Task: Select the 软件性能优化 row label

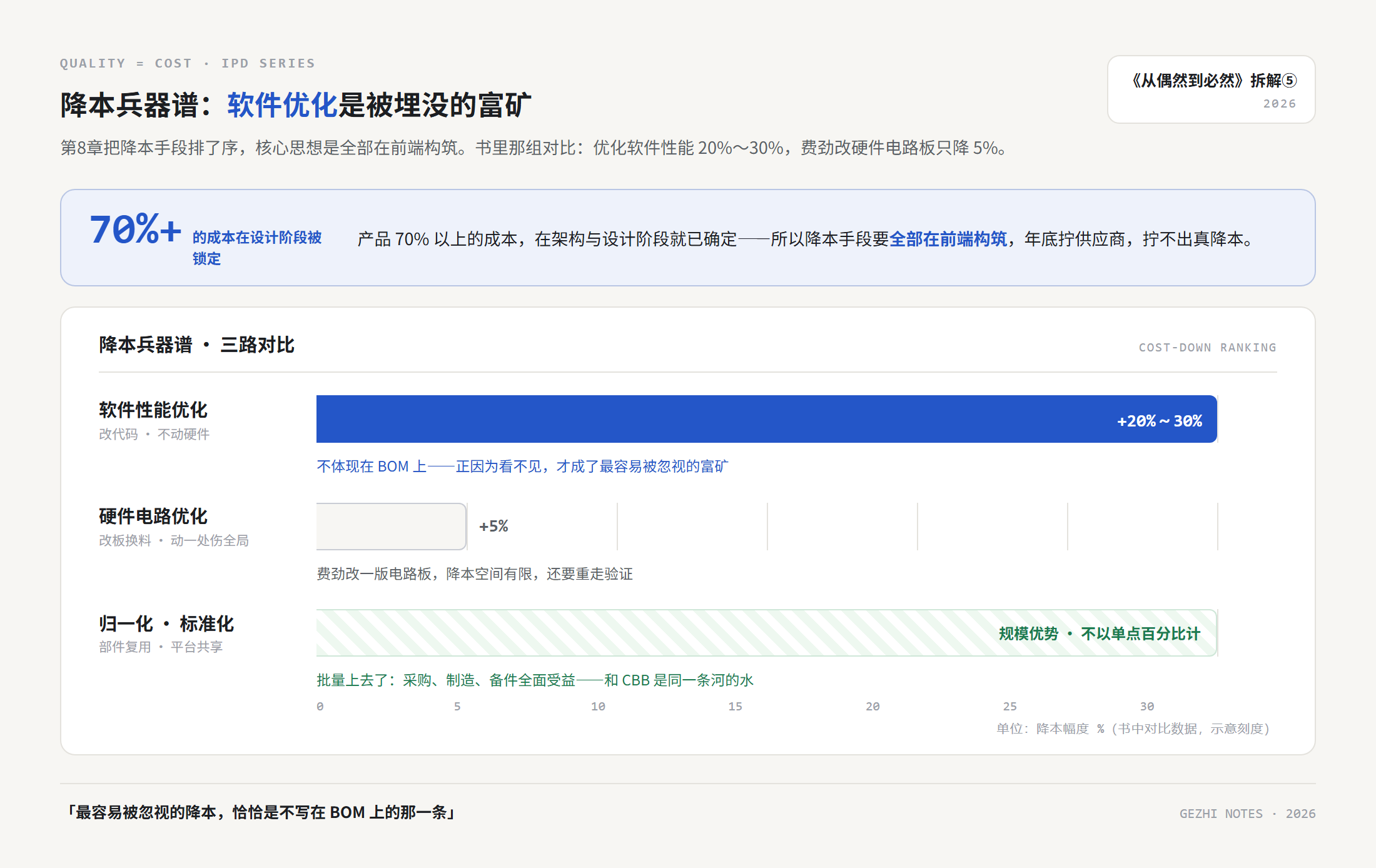Action: (x=153, y=410)
